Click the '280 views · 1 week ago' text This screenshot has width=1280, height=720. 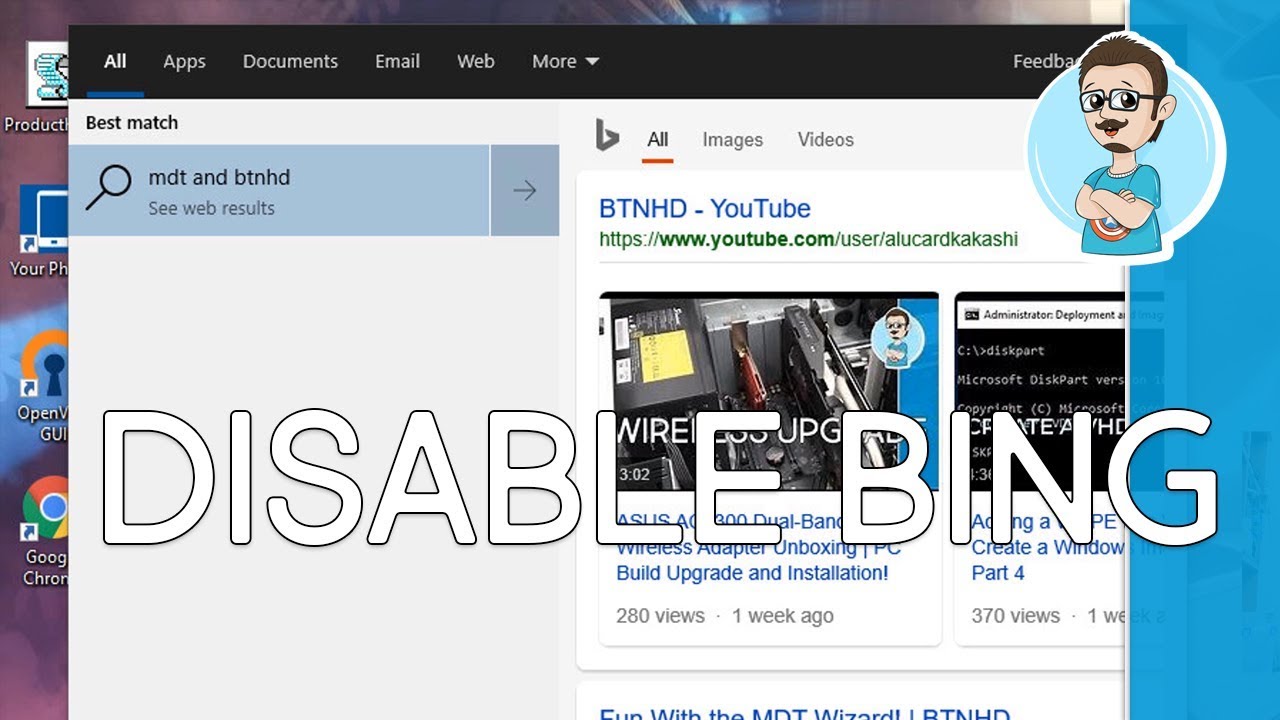(724, 616)
